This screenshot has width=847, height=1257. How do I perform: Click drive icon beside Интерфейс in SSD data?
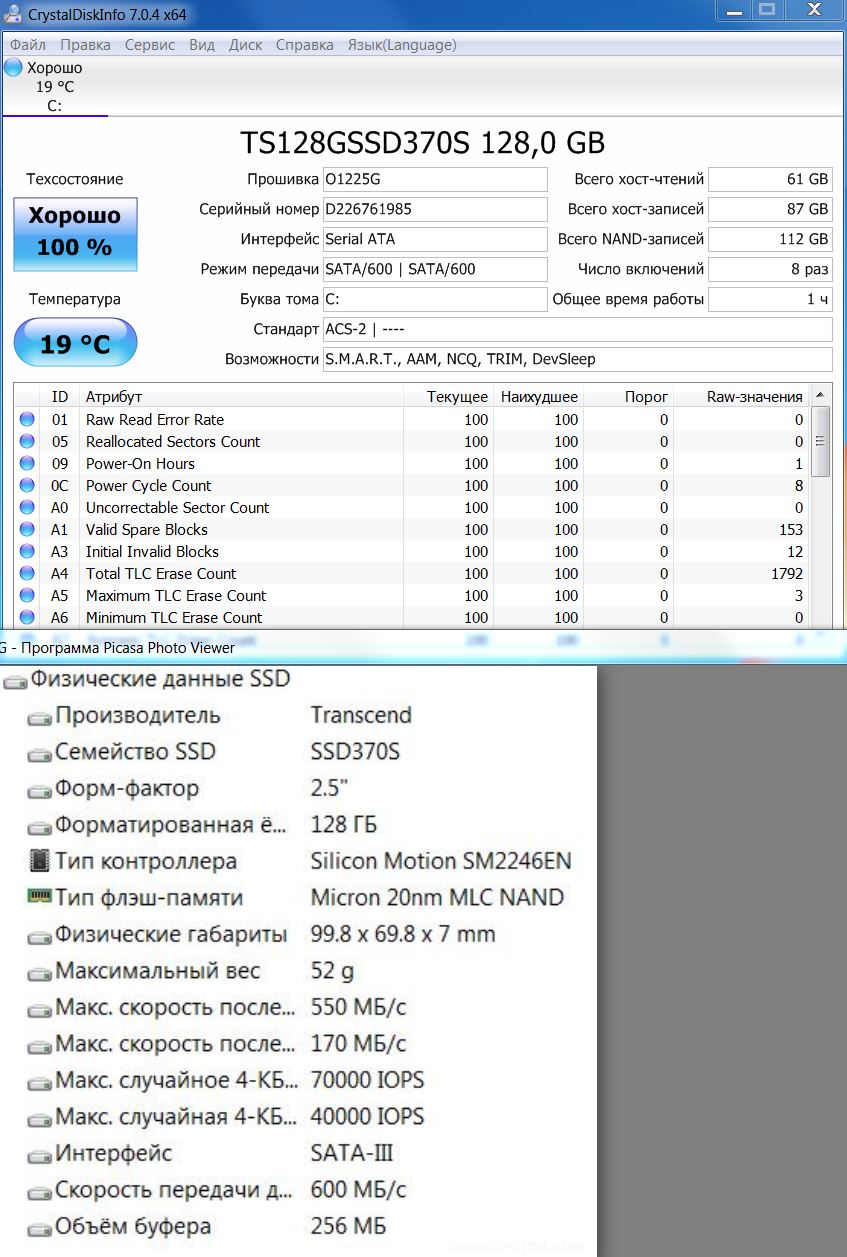point(39,1156)
